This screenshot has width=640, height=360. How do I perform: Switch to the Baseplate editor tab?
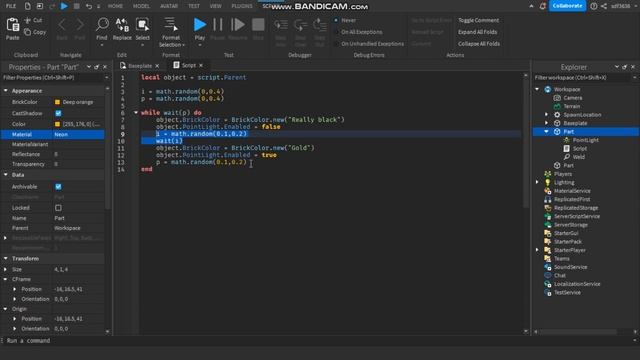tap(140, 66)
